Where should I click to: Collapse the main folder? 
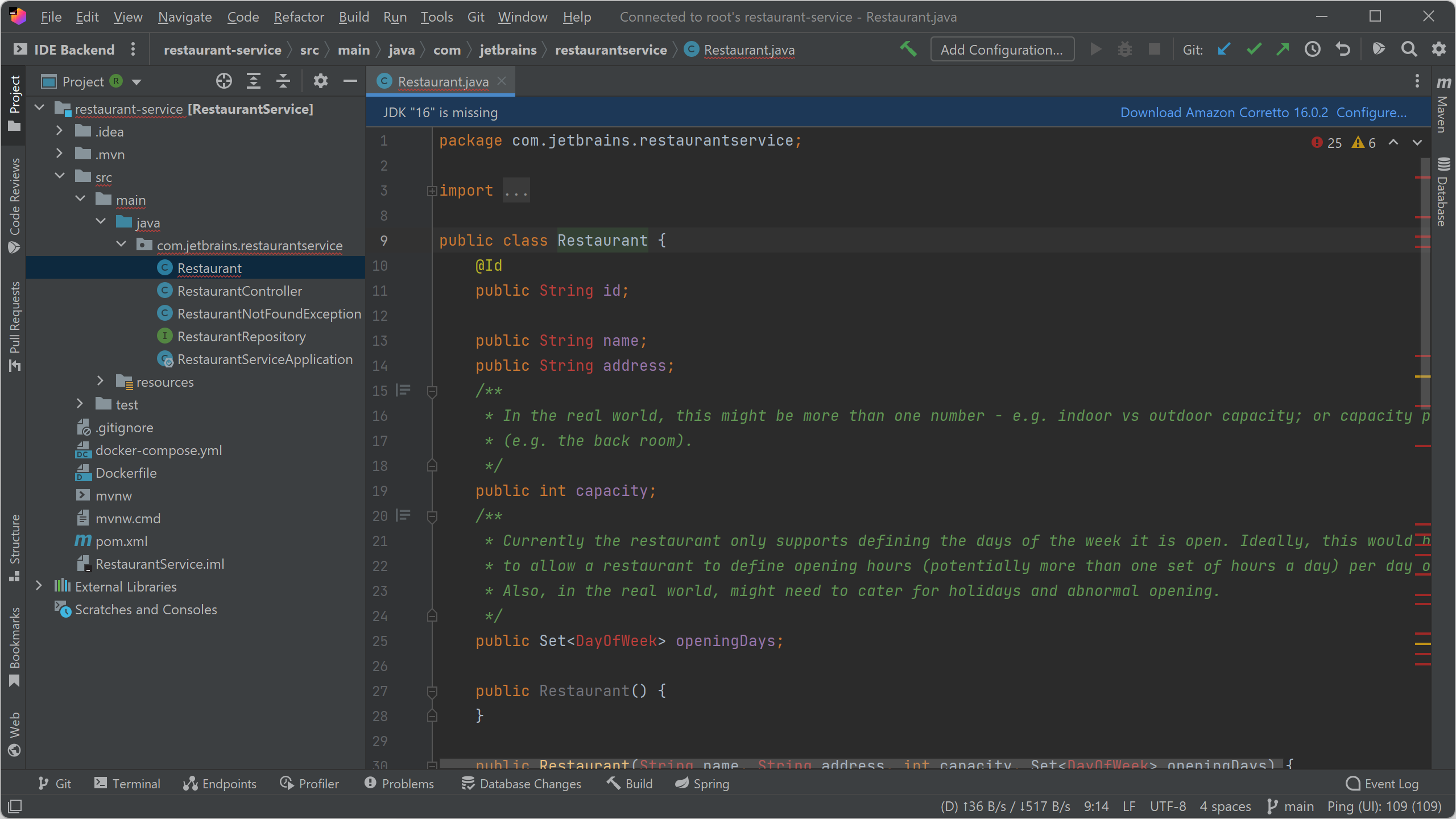tap(80, 199)
